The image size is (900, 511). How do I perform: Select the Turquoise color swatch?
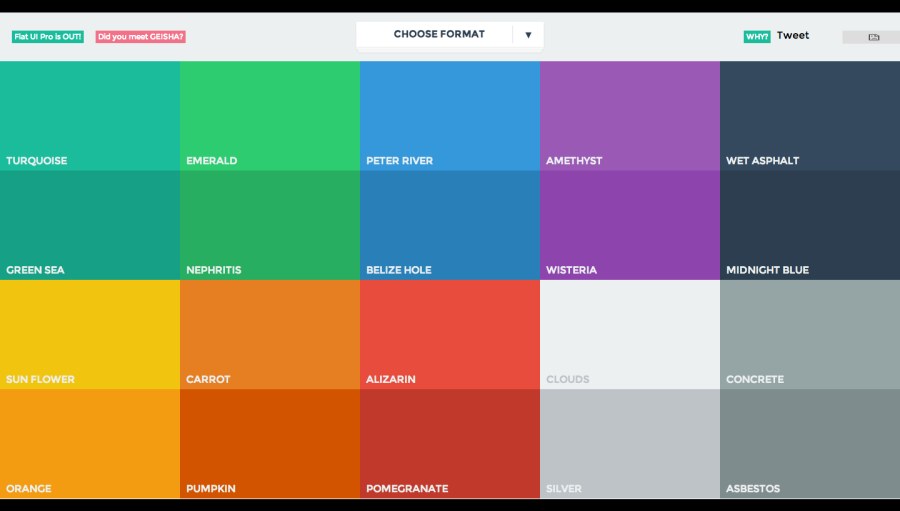coord(90,116)
